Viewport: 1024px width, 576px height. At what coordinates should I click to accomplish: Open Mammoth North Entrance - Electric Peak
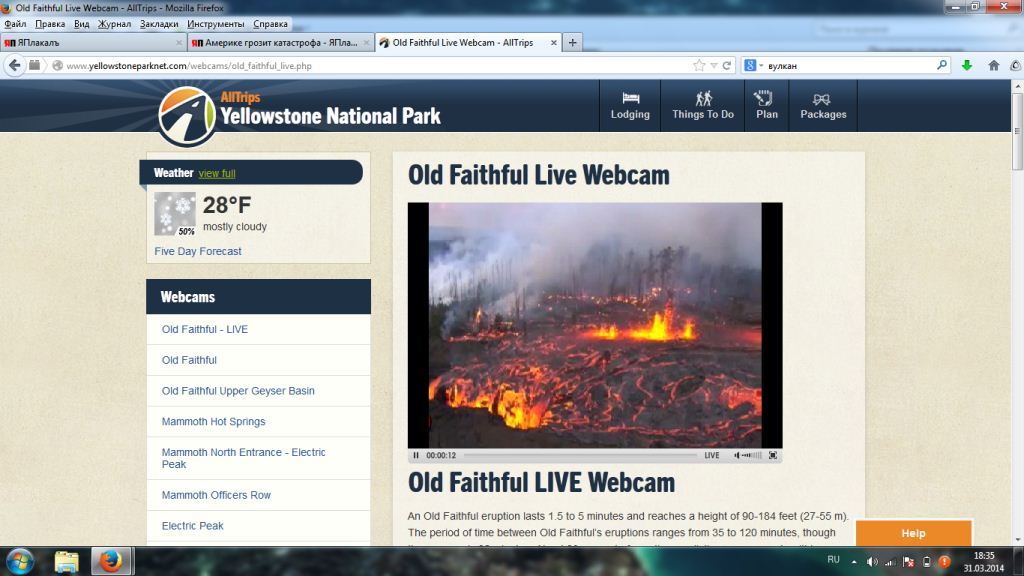244,458
